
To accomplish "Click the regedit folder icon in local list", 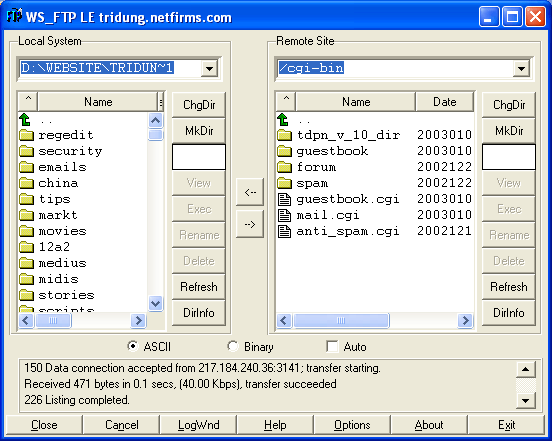I will coord(26,135).
